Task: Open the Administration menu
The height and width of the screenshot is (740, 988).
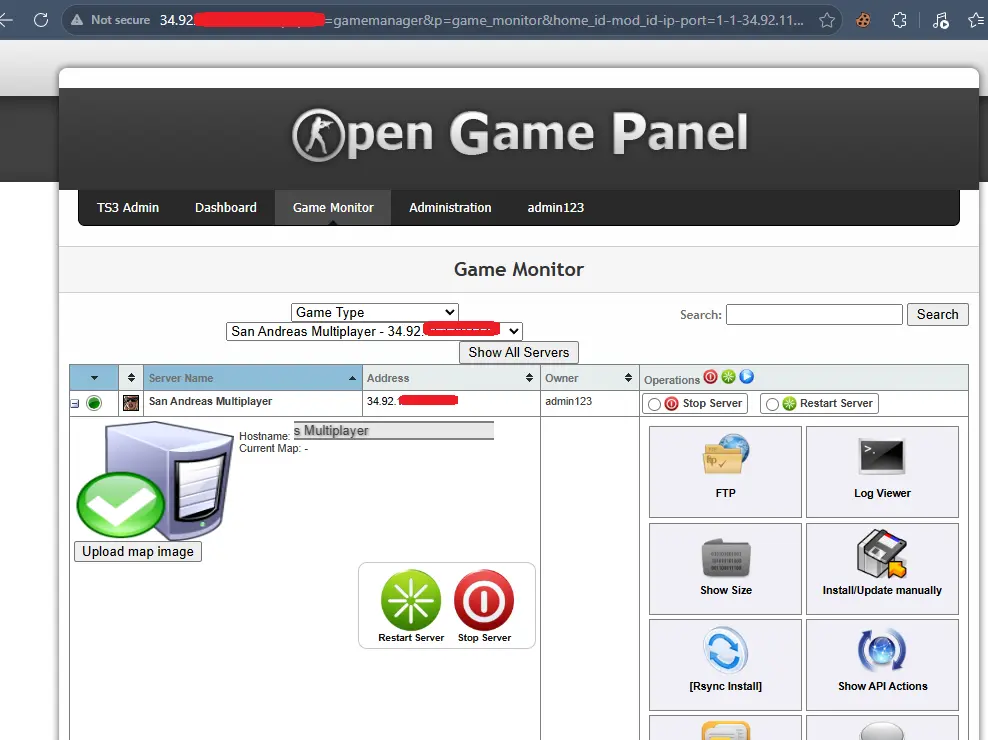Action: click(x=450, y=207)
